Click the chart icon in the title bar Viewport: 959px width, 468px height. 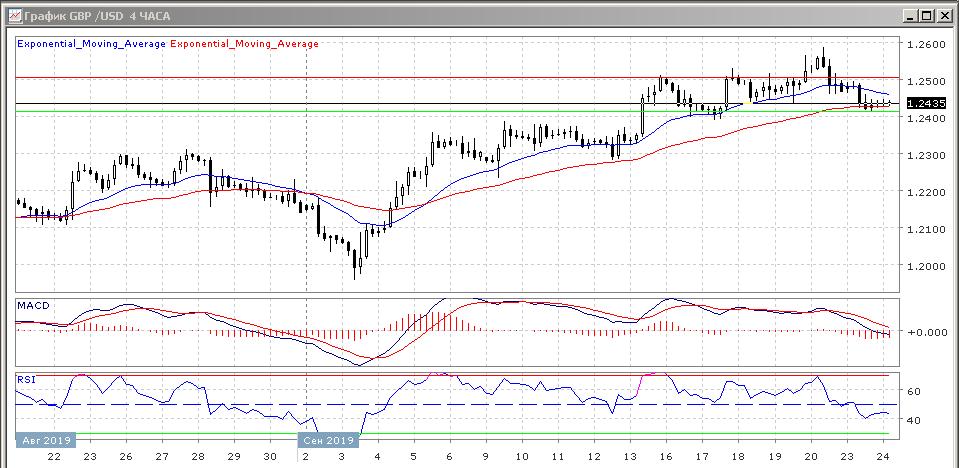[x=11, y=16]
